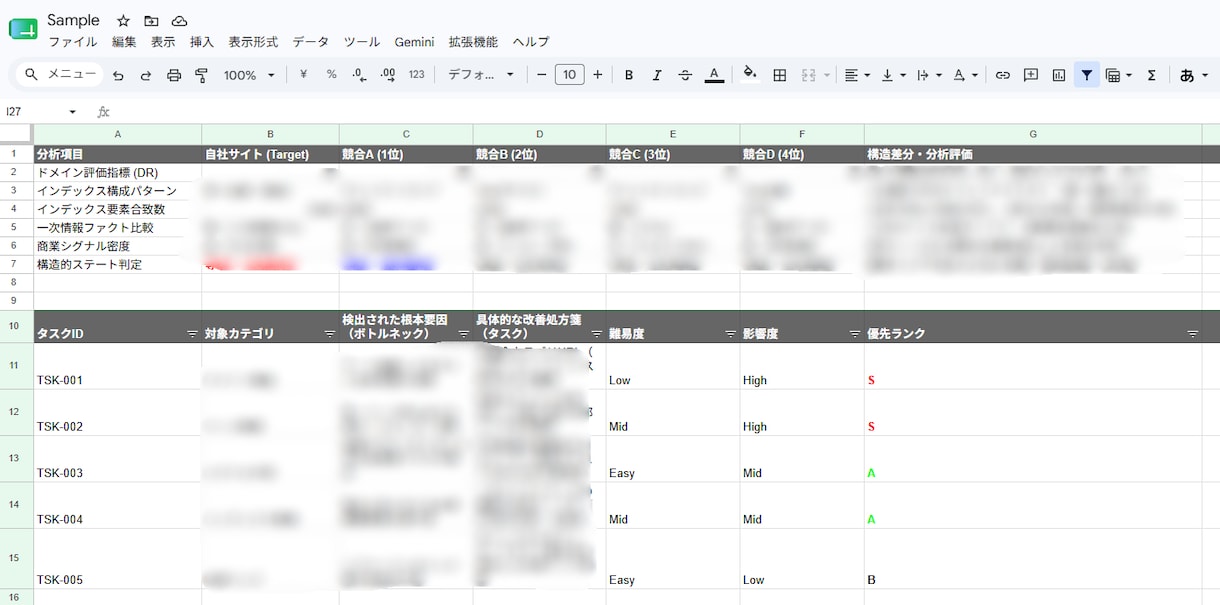Open filter for タスクID column
Image resolution: width=1220 pixels, height=605 pixels.
coord(192,334)
